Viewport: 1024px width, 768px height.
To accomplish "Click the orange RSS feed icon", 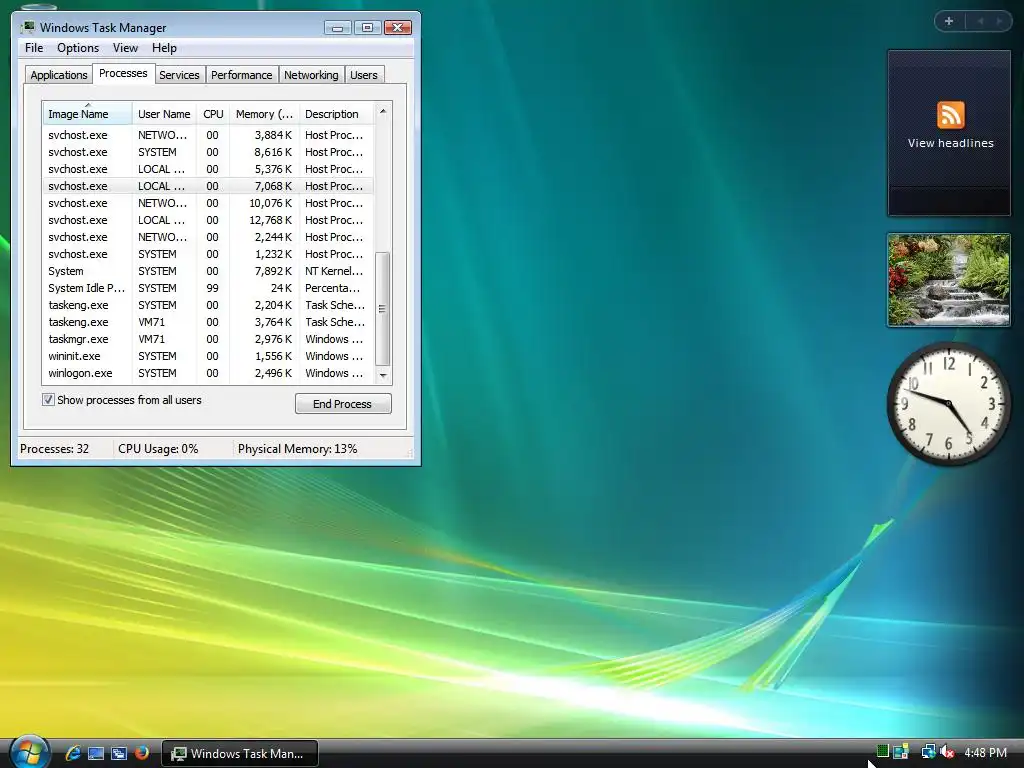I will point(950,115).
